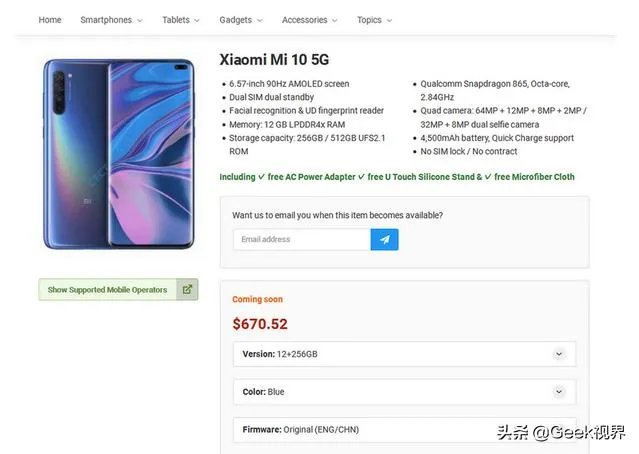
Task: Click the Xiaomi Mi 10 5G title
Action: [274, 60]
